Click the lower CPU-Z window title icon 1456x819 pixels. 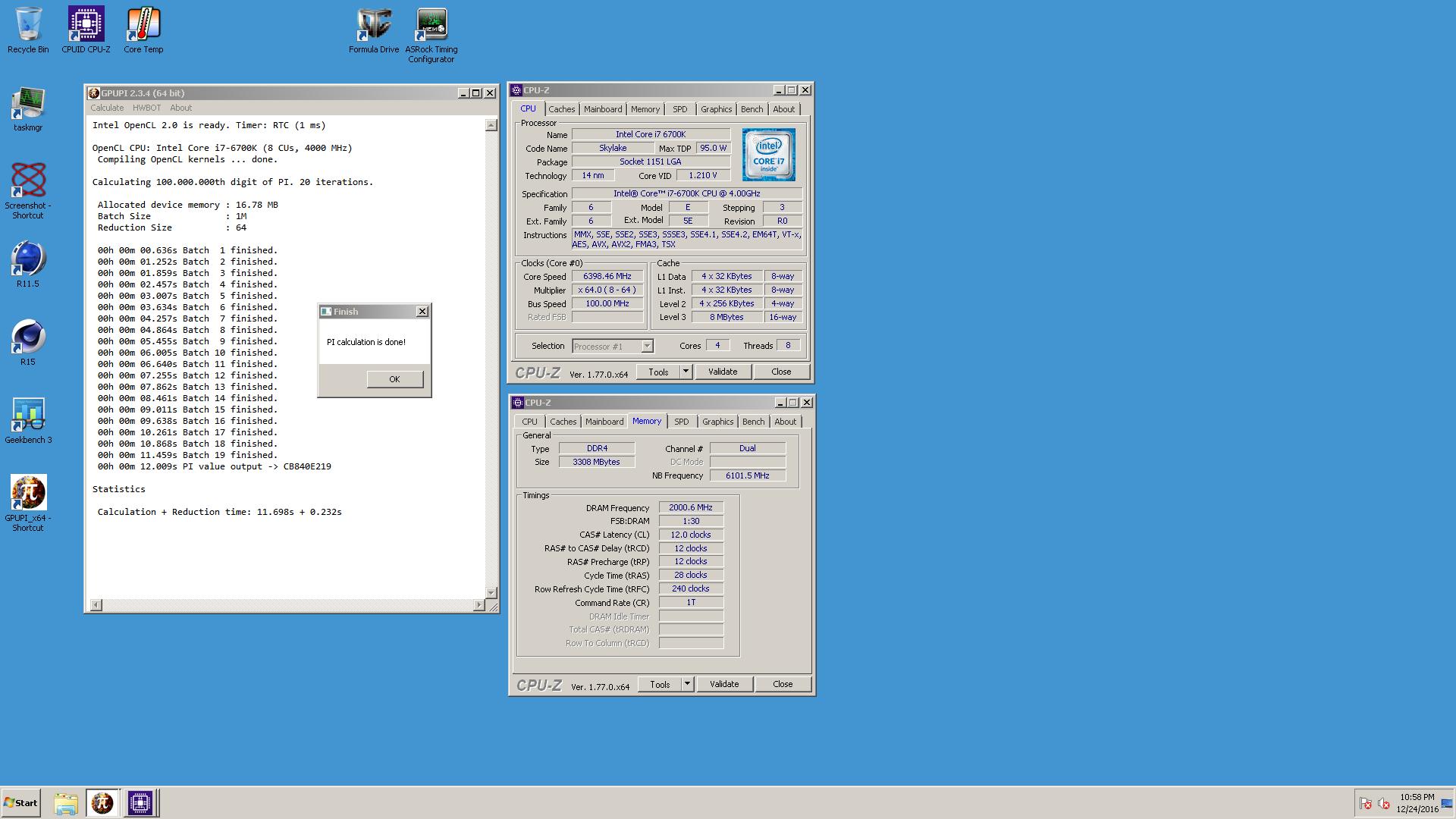click(x=518, y=403)
